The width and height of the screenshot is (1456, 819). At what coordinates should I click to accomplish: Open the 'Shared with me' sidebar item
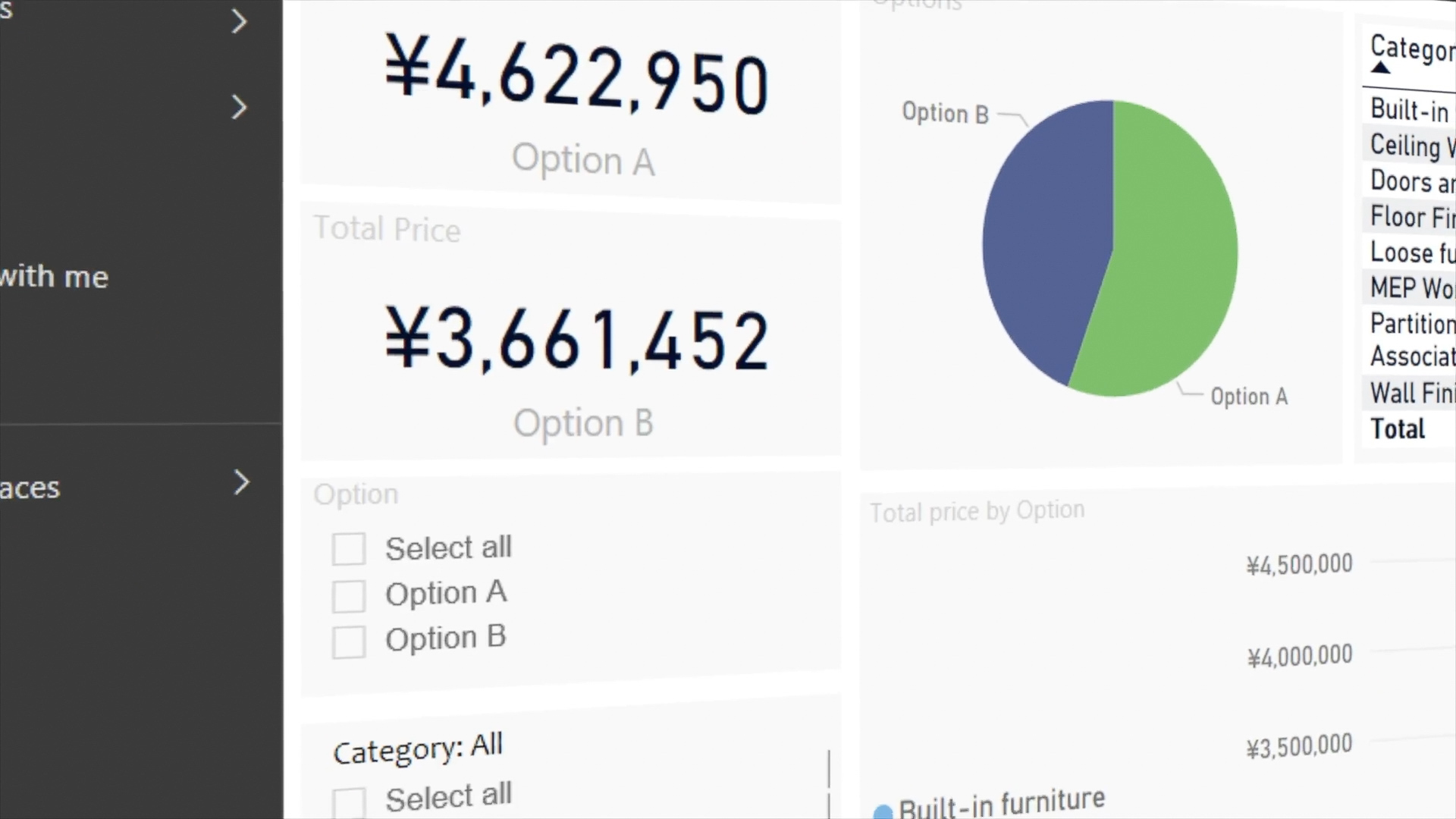(55, 278)
